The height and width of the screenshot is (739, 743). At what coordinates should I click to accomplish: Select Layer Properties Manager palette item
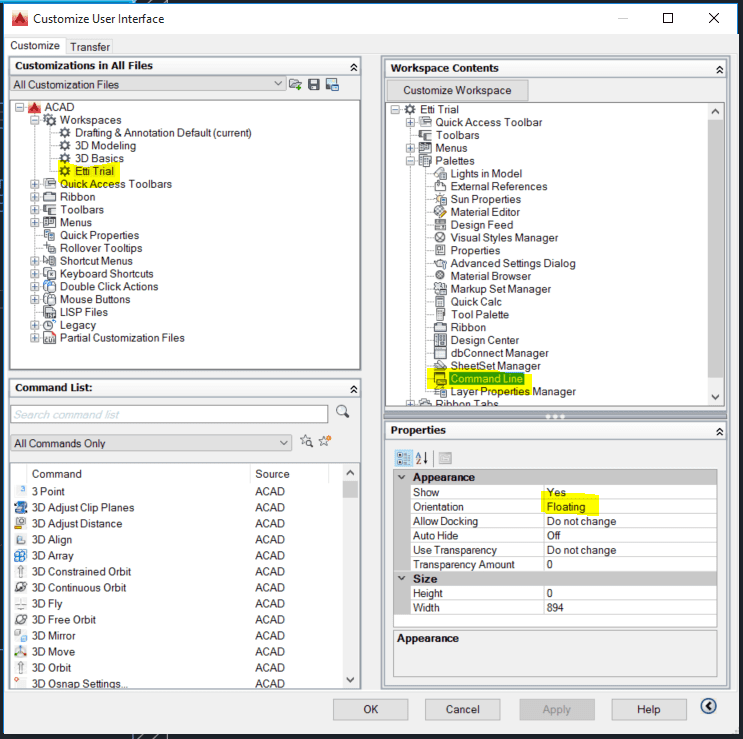pyautogui.click(x=513, y=391)
